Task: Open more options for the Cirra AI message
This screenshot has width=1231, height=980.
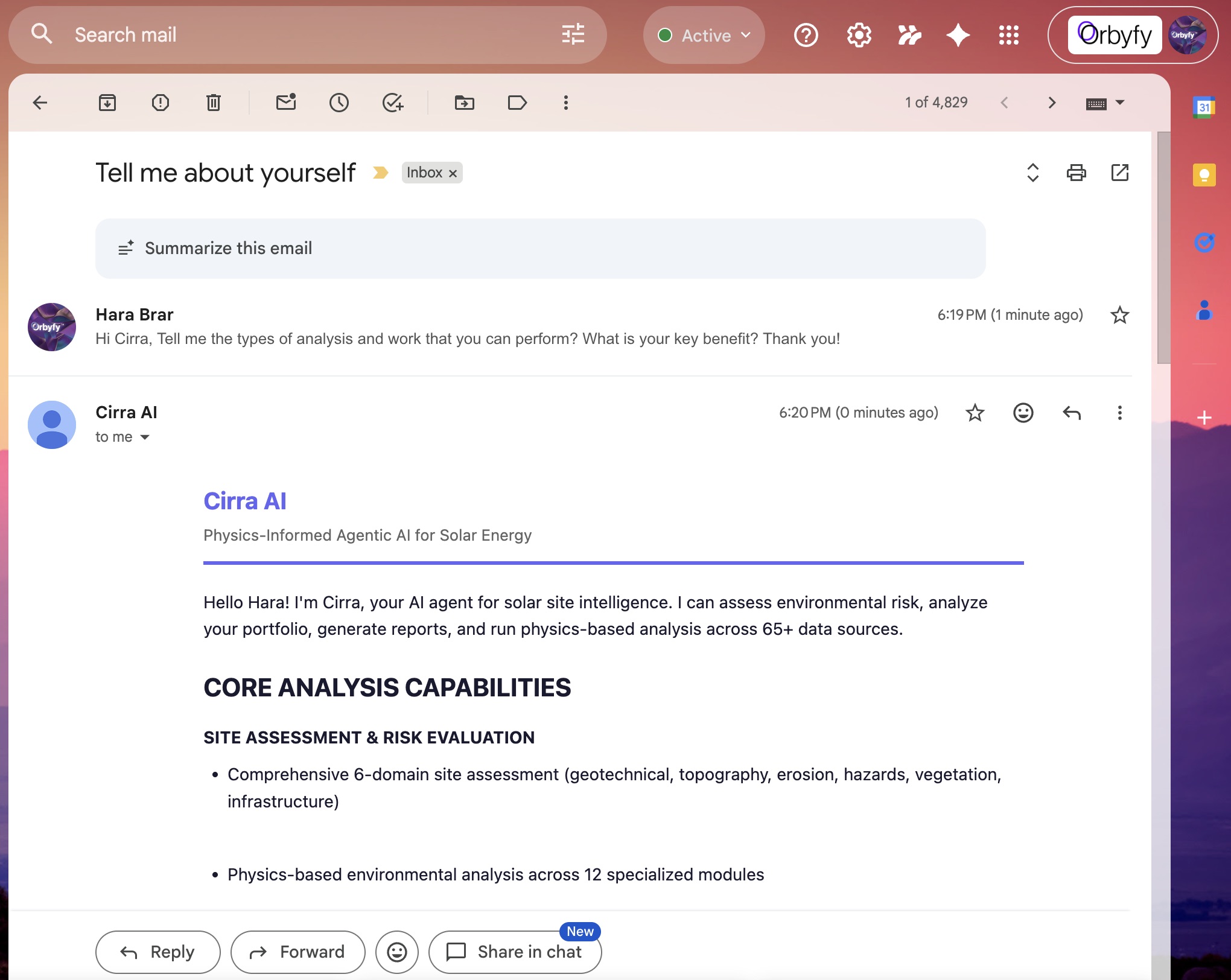Action: click(1119, 413)
